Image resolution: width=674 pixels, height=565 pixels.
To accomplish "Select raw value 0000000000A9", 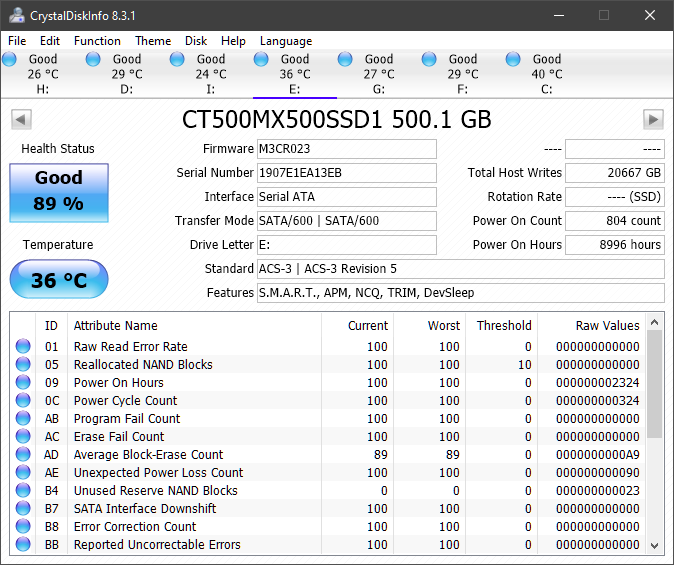I will pyautogui.click(x=597, y=454).
